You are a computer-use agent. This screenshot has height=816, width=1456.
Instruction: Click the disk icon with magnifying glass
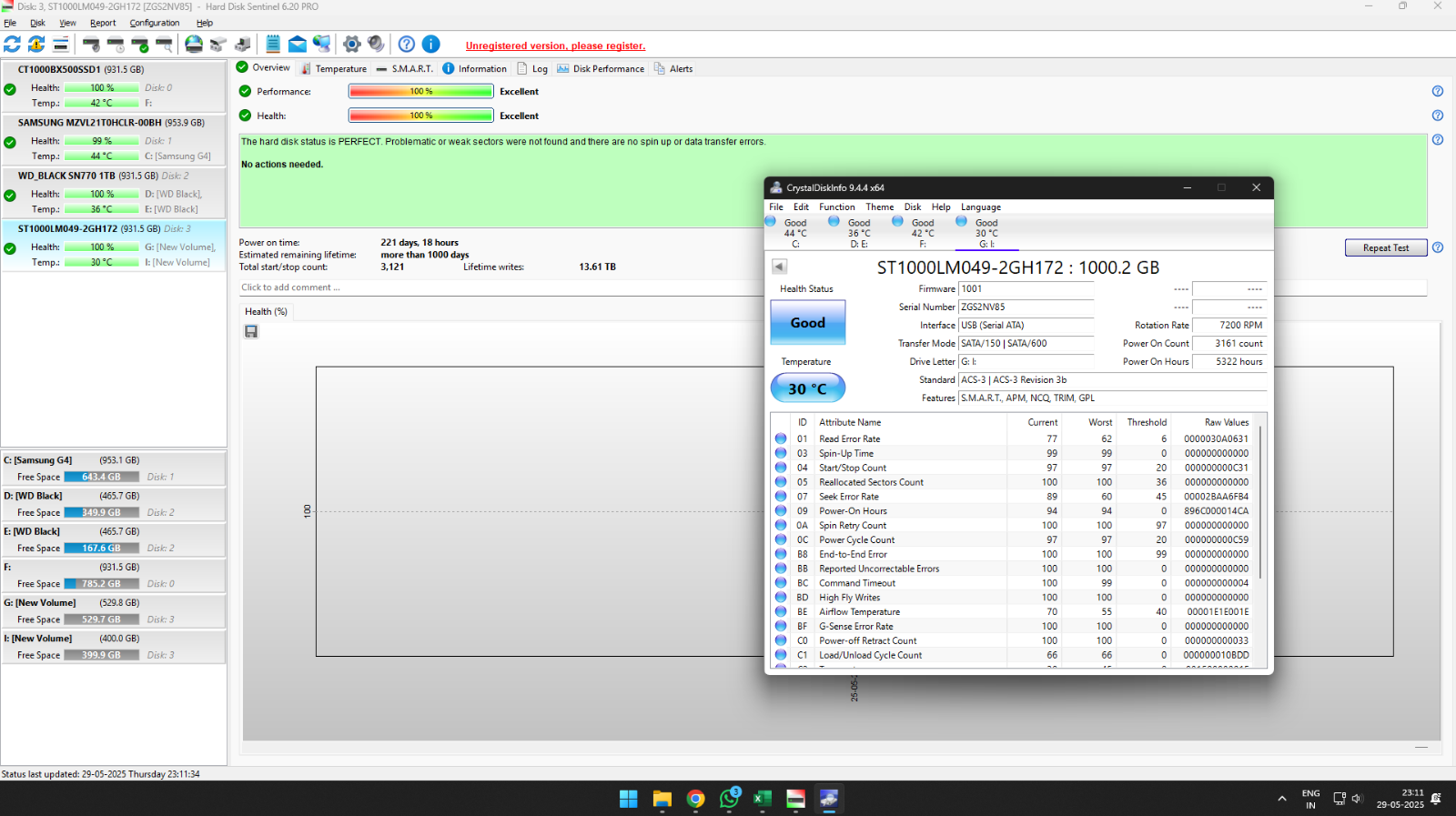pyautogui.click(x=164, y=44)
